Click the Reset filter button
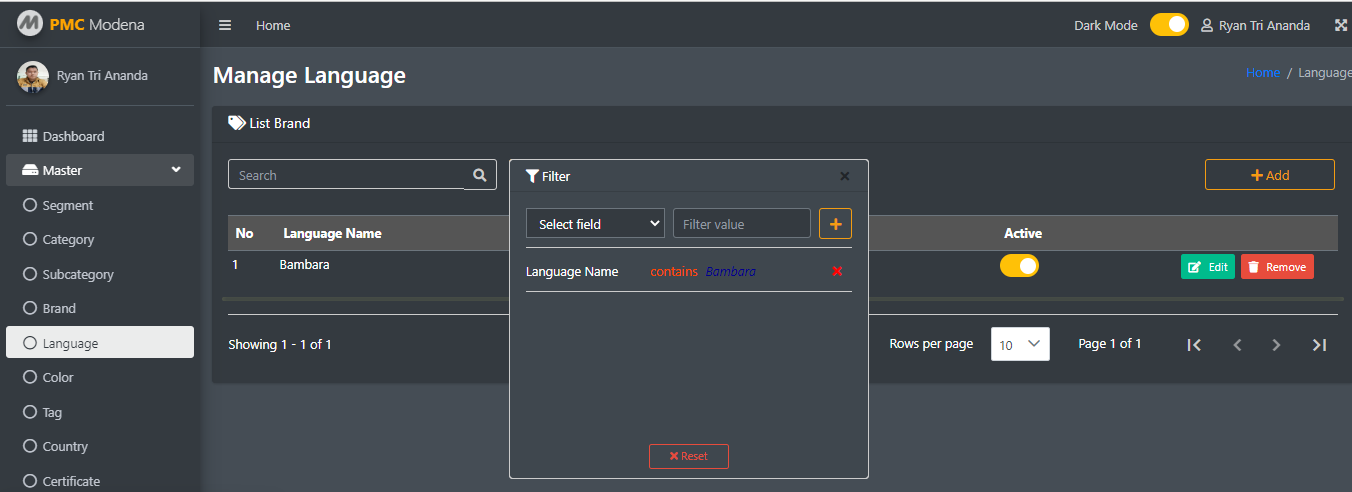 click(x=689, y=456)
